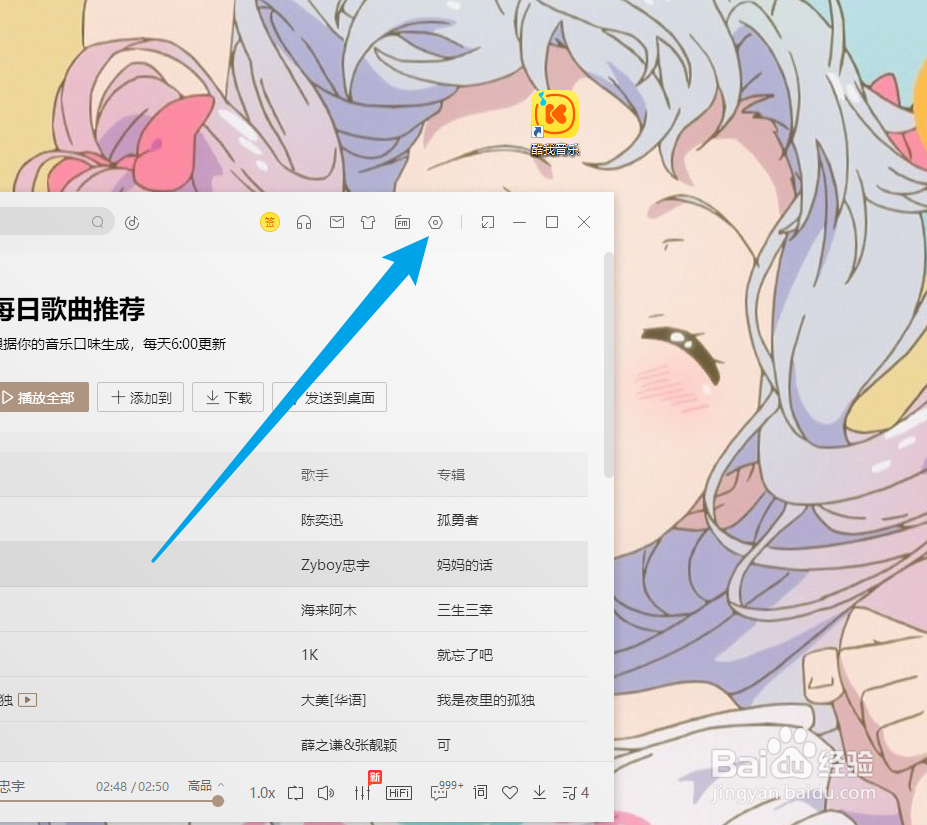Viewport: 927px width, 825px height.
Task: Click the 添加到 button
Action: [141, 397]
